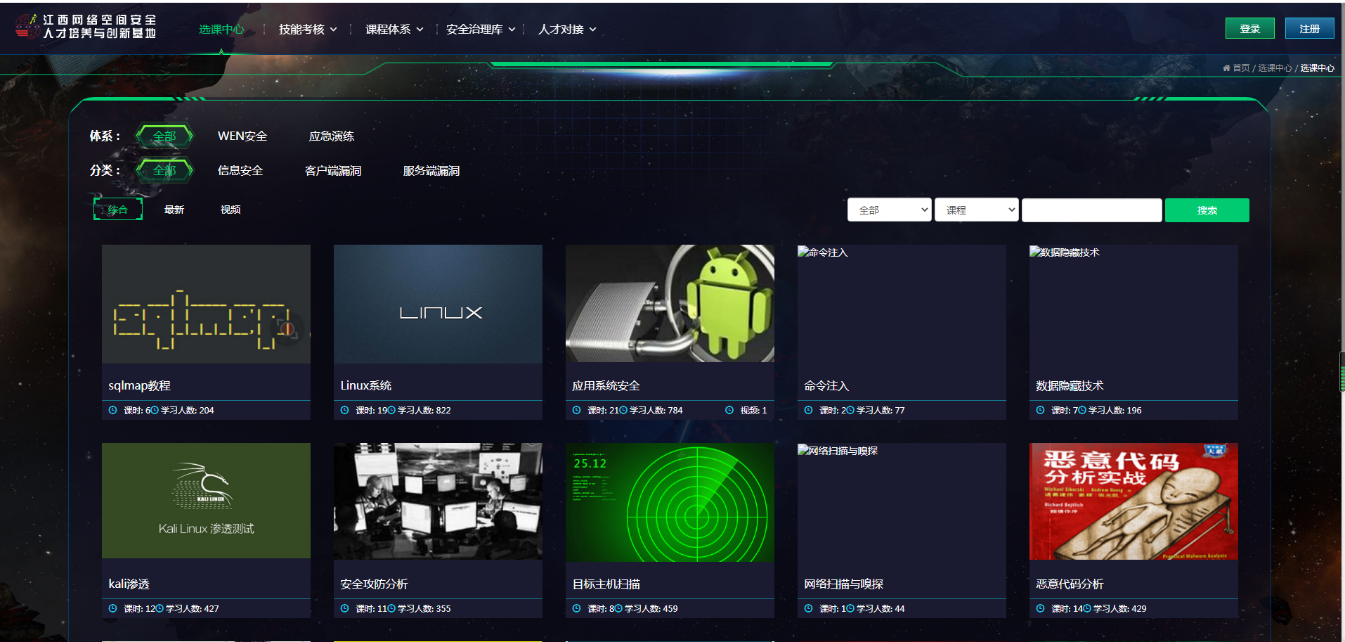Open the 安全攻防分析 course title

(x=374, y=583)
